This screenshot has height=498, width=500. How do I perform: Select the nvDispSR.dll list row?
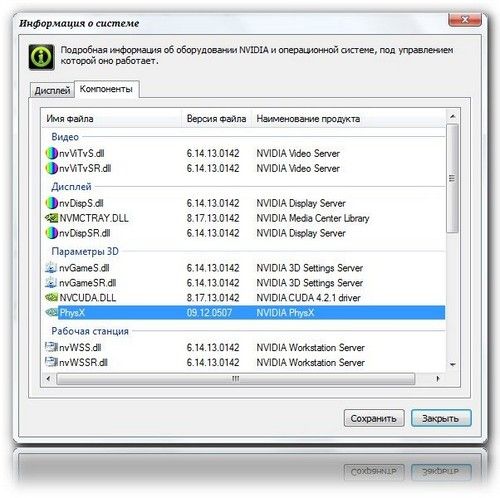pyautogui.click(x=245, y=233)
